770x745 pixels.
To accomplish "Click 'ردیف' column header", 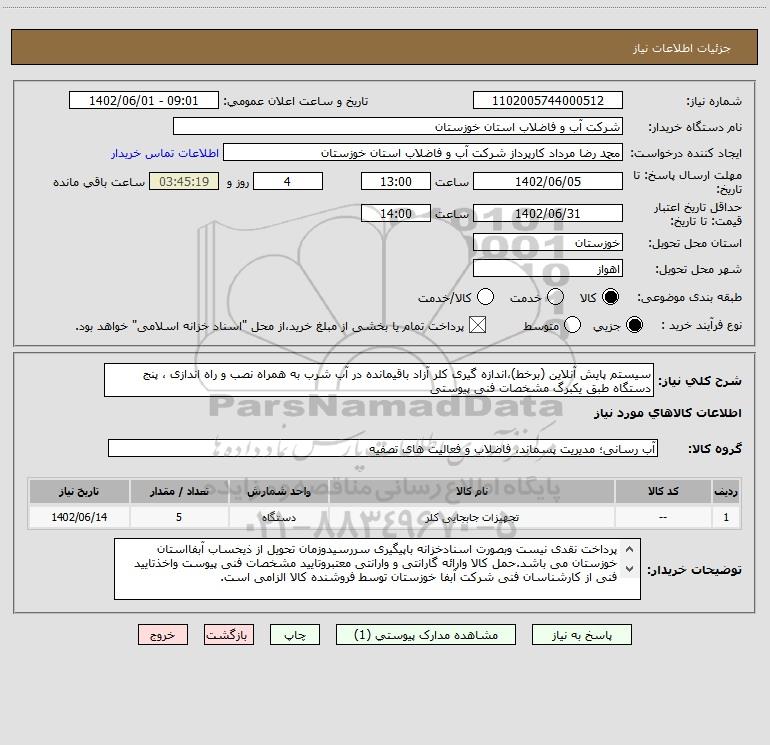I will 726,491.
